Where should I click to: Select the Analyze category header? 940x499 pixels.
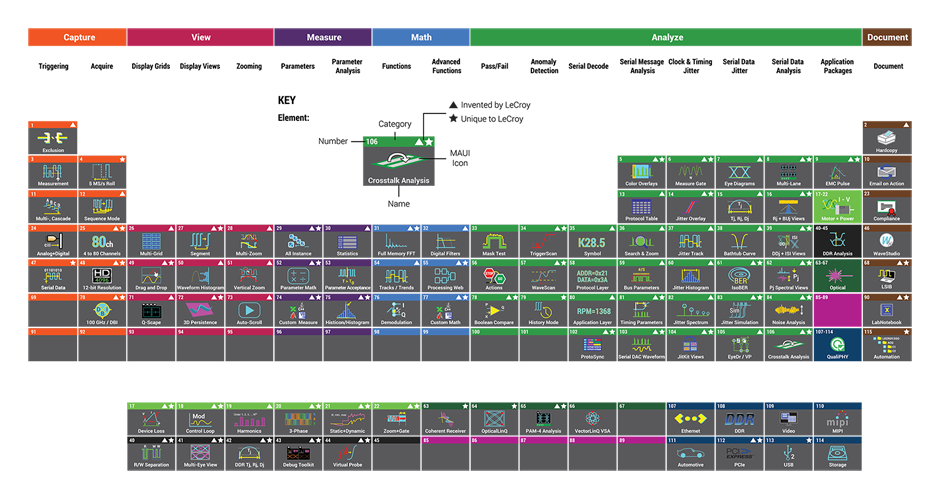(x=666, y=37)
